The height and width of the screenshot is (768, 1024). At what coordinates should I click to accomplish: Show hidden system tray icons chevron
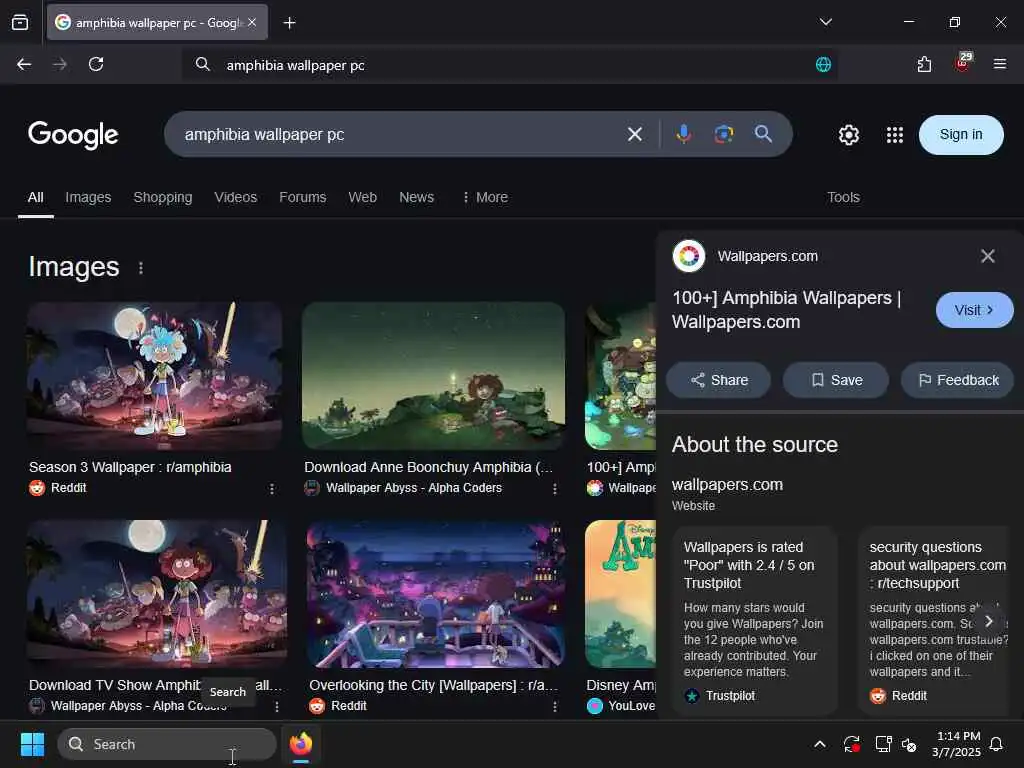coord(820,744)
